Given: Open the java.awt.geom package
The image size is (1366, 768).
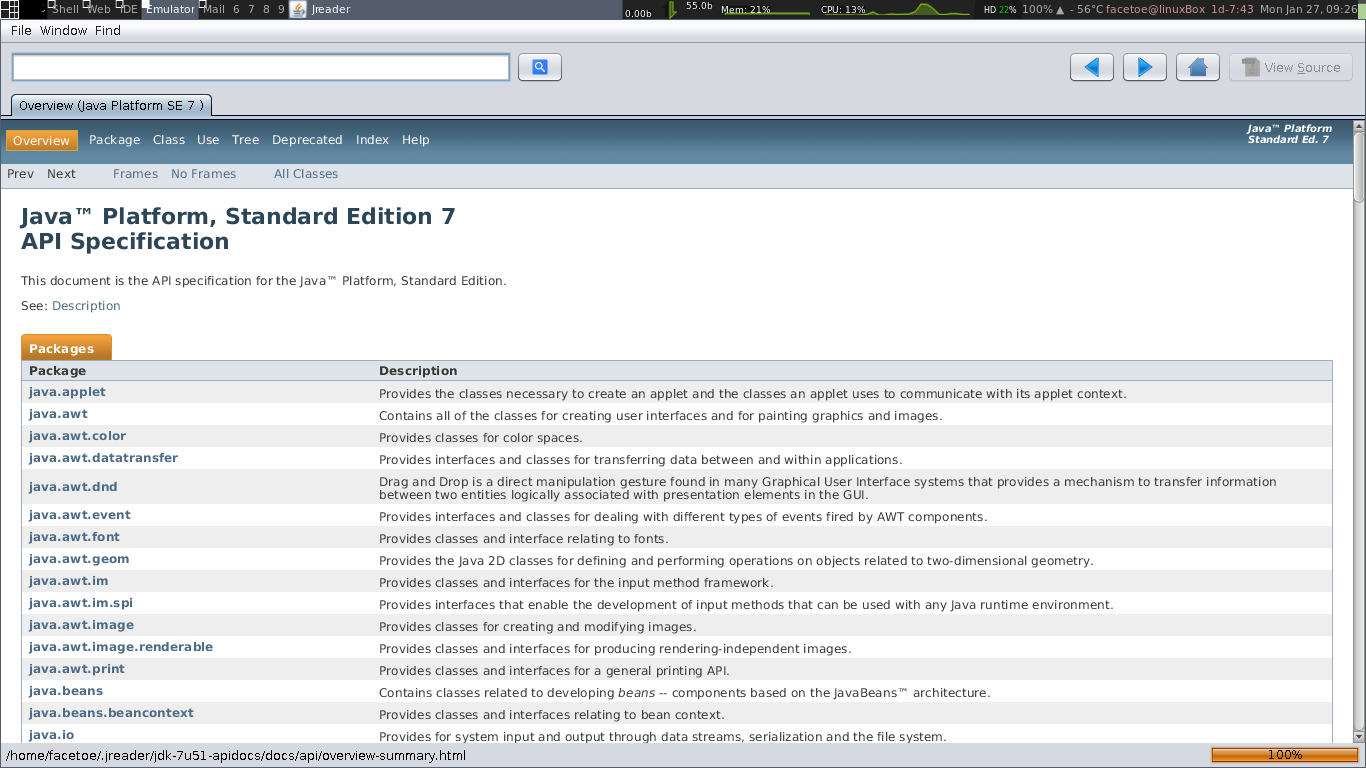Looking at the screenshot, I should tap(79, 559).
